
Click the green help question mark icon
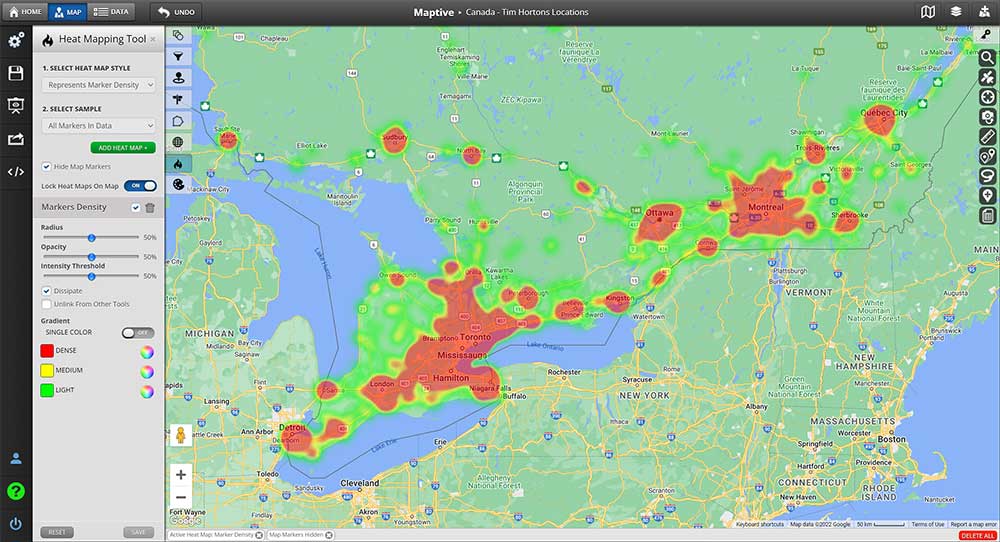click(x=16, y=491)
